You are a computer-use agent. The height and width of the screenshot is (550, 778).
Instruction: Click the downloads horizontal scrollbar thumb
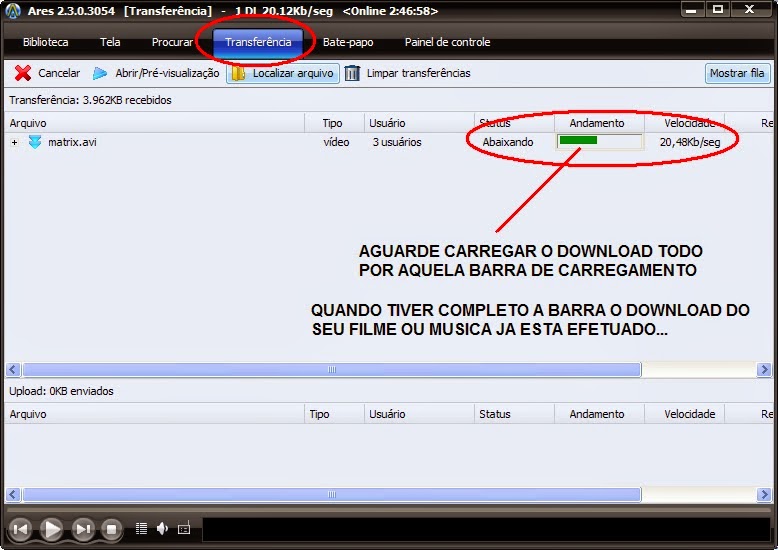coord(332,370)
